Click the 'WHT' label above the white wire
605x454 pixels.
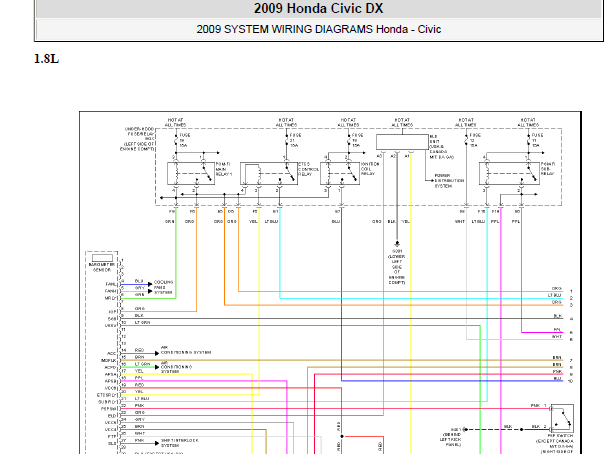point(460,222)
